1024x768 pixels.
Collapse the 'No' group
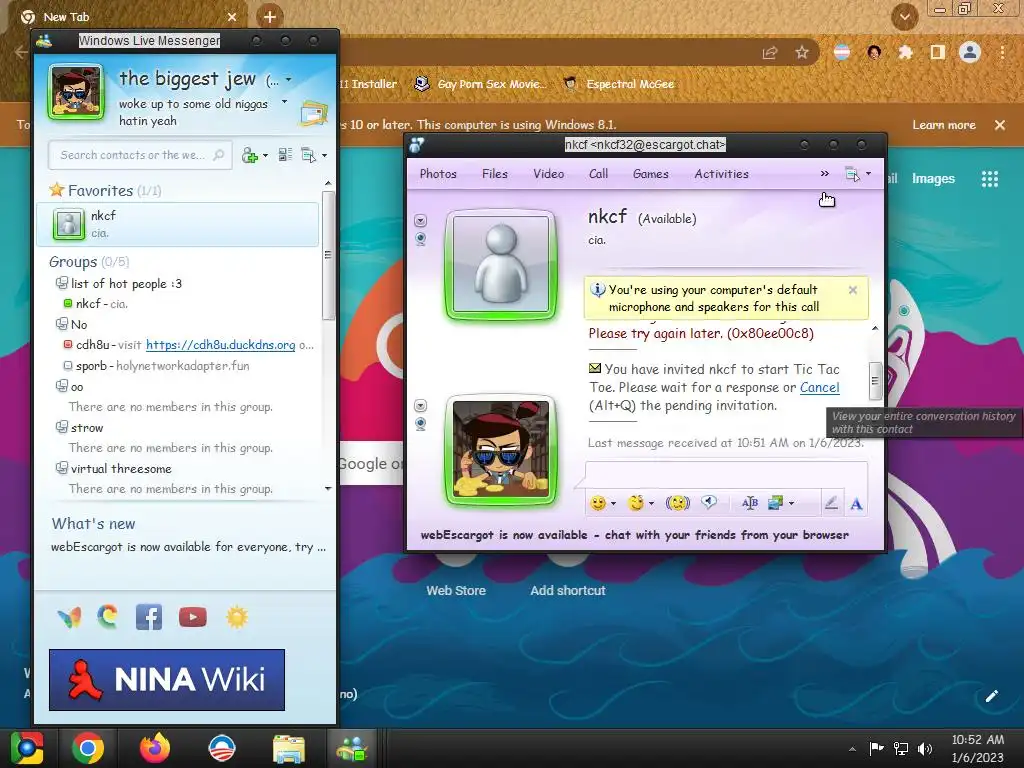click(62, 324)
